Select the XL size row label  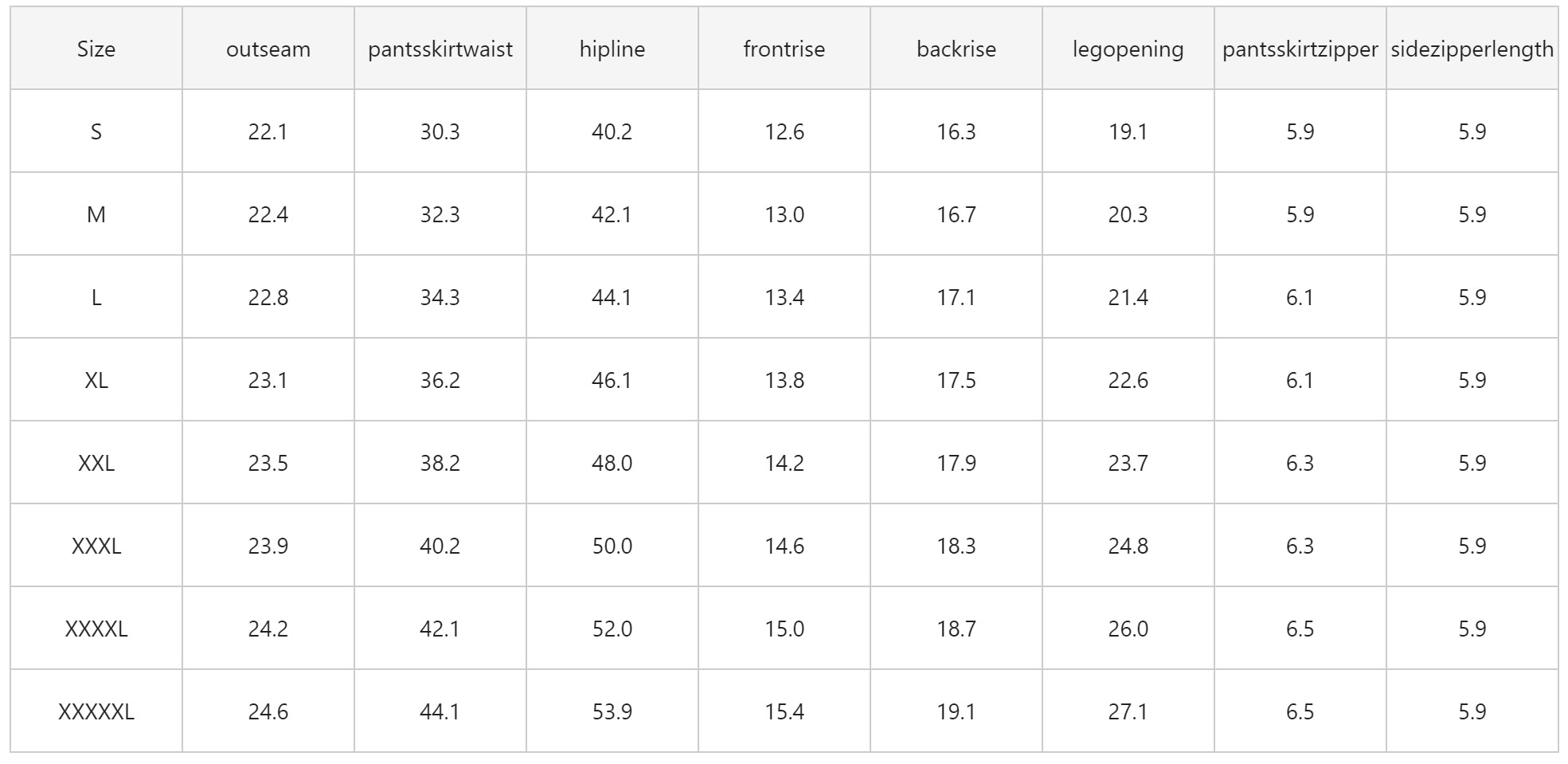[x=96, y=381]
